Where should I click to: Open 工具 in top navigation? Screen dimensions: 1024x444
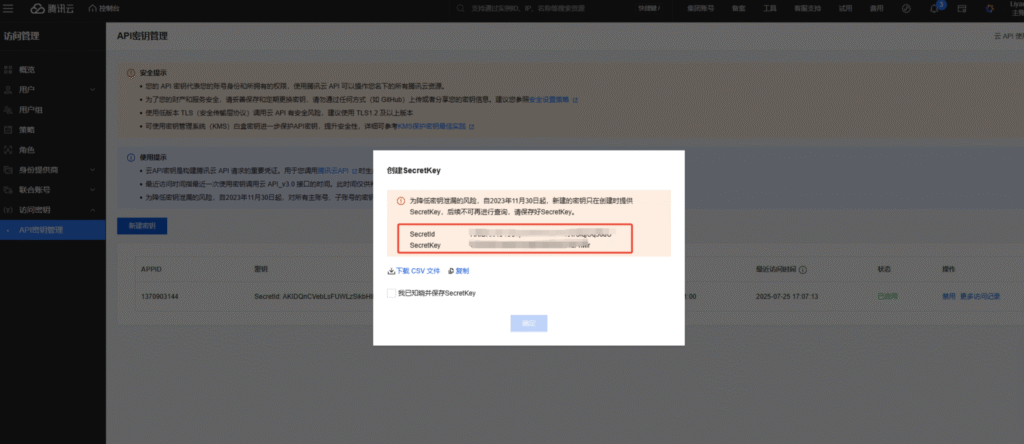tap(770, 8)
